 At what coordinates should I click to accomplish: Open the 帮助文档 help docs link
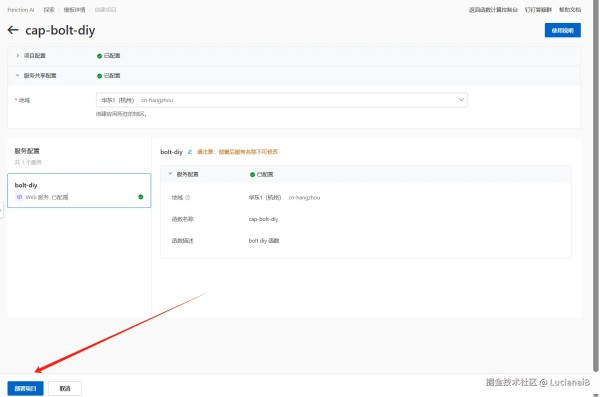pos(570,10)
